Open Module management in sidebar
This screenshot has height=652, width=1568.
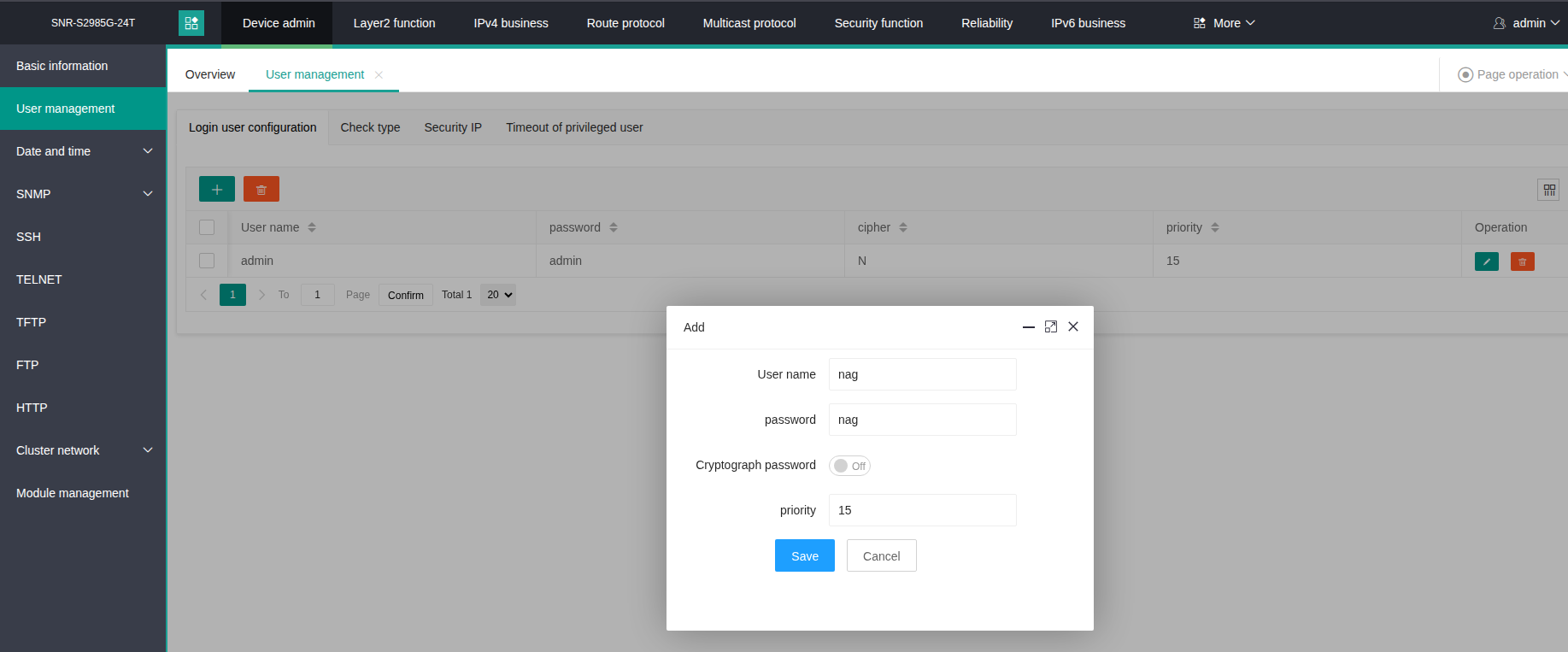[x=83, y=493]
